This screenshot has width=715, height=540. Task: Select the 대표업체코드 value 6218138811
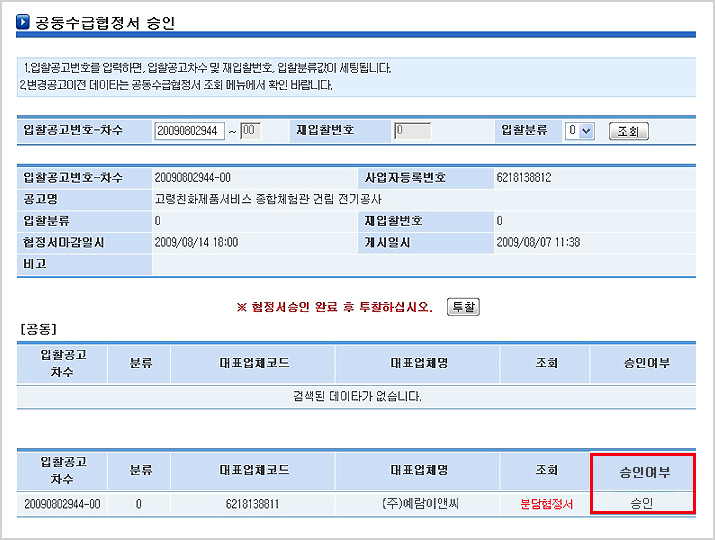pos(252,504)
